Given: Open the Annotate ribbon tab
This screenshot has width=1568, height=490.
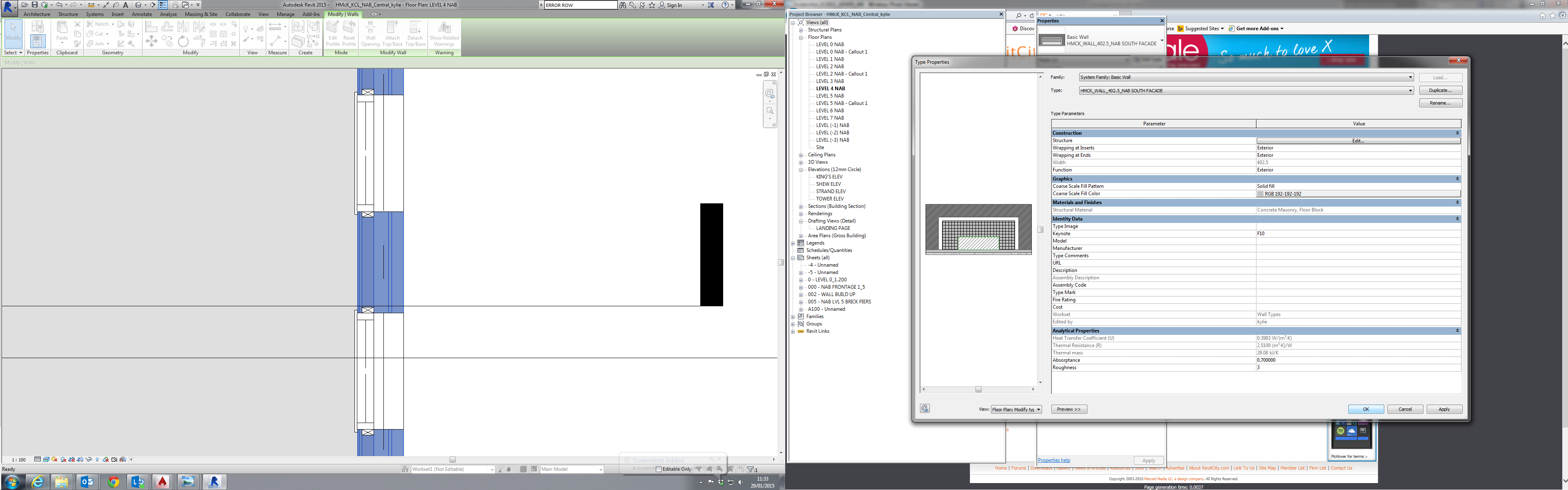Looking at the screenshot, I should 142,14.
